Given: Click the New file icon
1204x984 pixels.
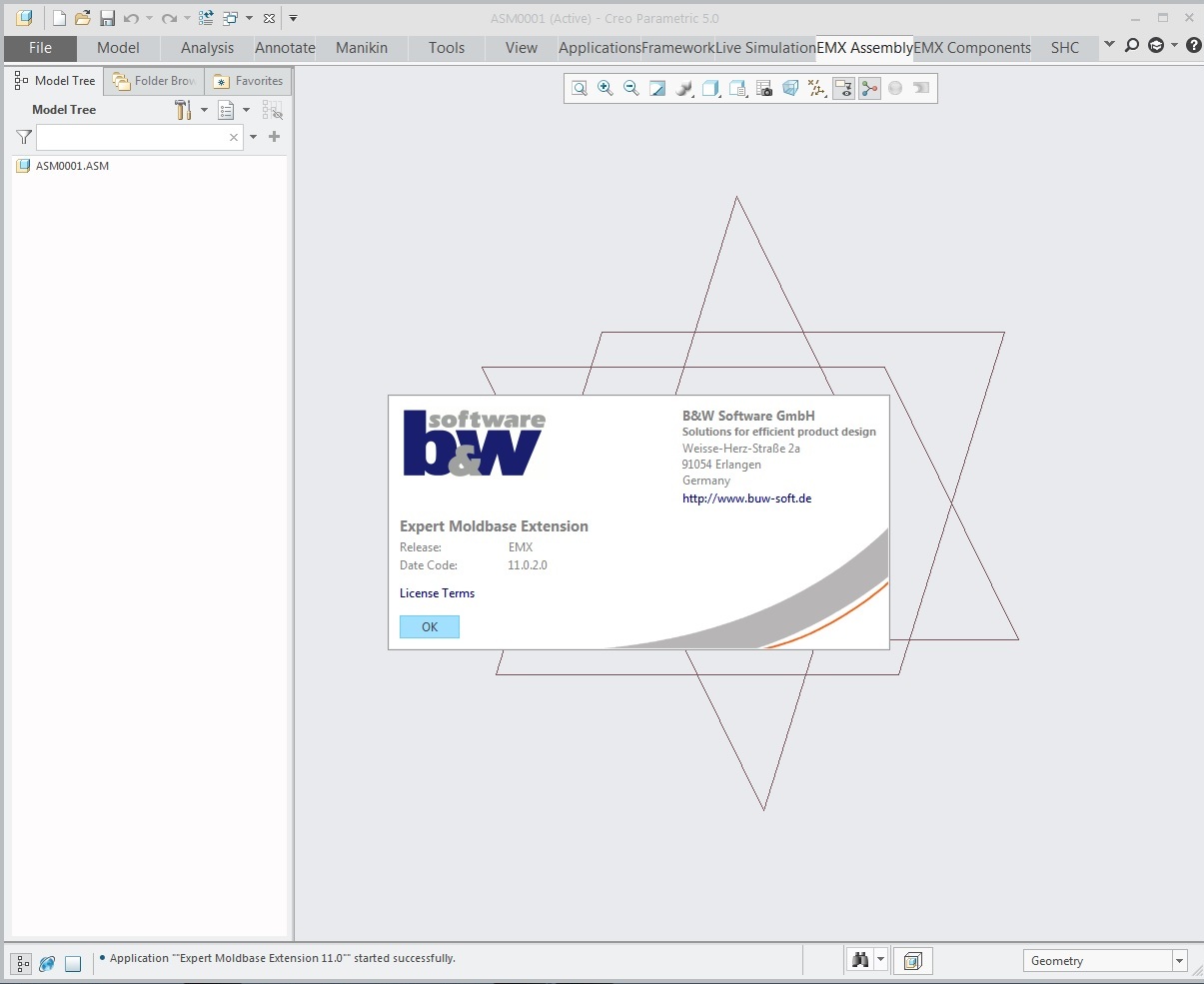Looking at the screenshot, I should [x=59, y=18].
